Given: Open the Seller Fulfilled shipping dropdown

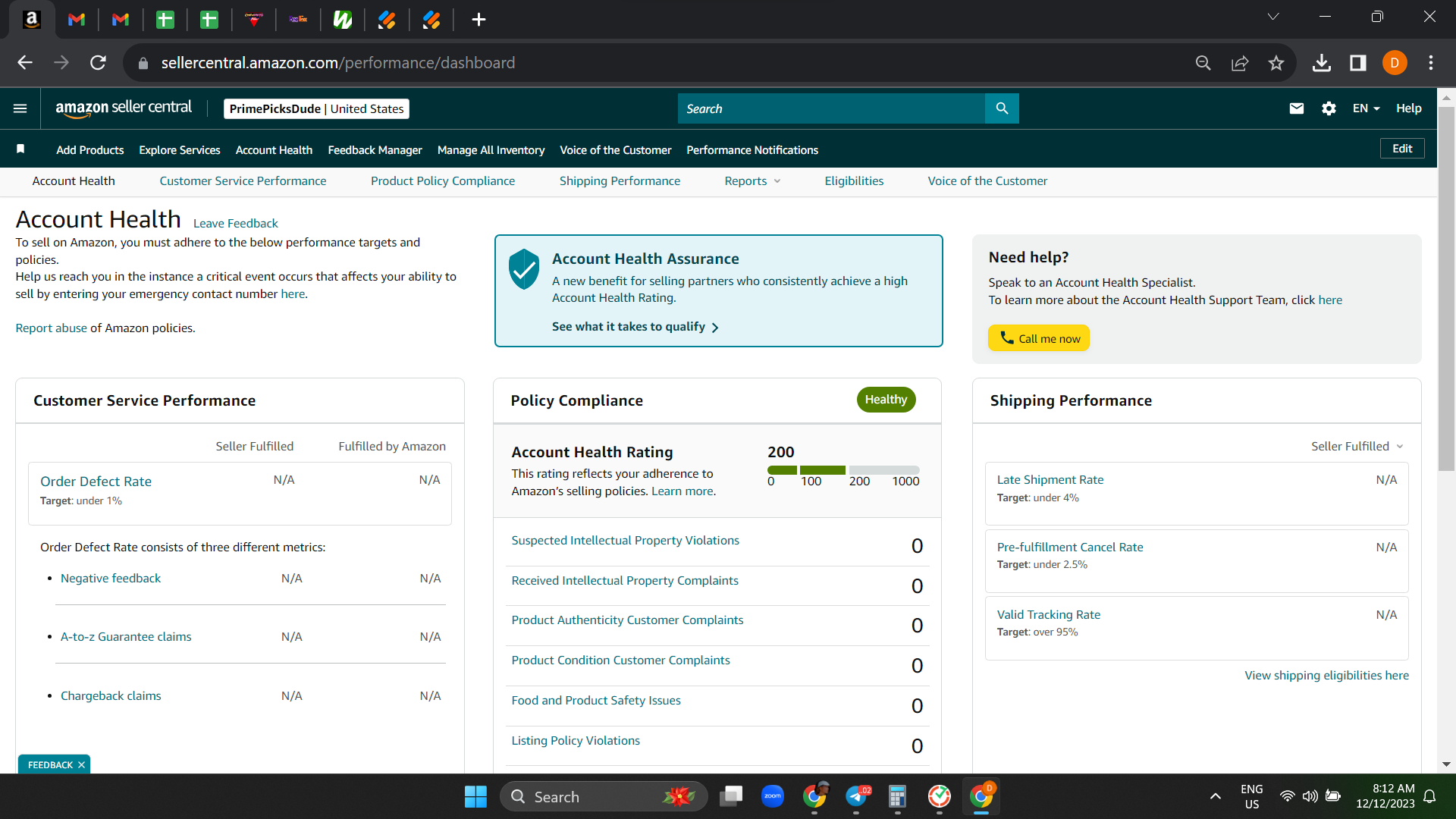Looking at the screenshot, I should point(1357,447).
